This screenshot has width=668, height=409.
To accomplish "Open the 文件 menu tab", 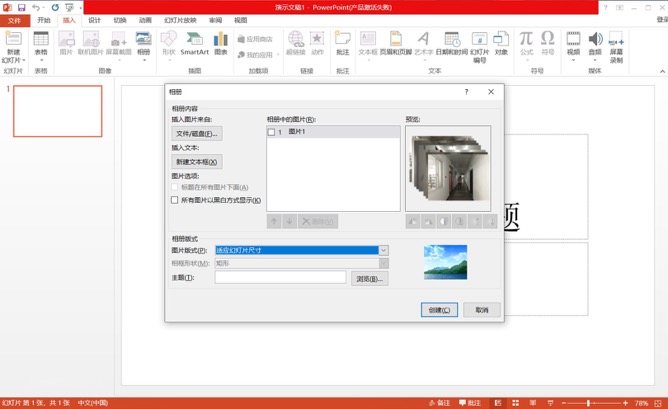I will click(x=15, y=20).
